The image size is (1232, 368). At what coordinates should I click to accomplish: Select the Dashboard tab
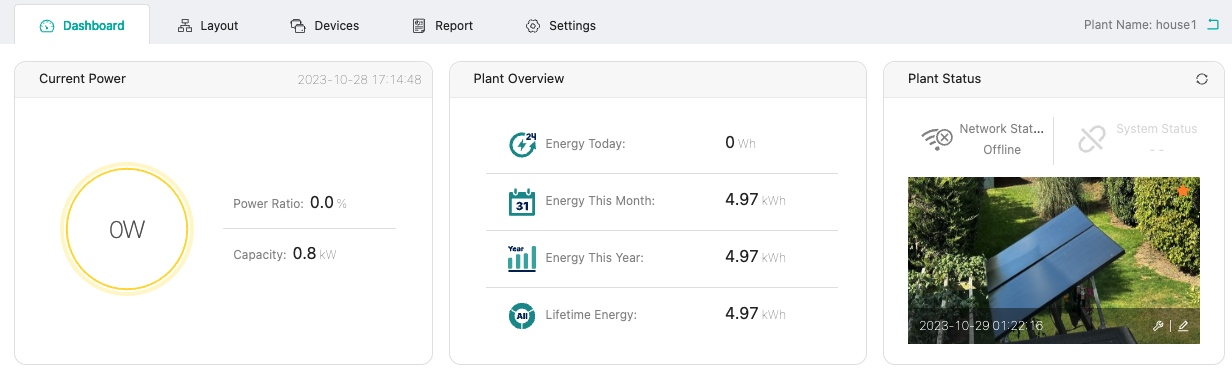82,26
